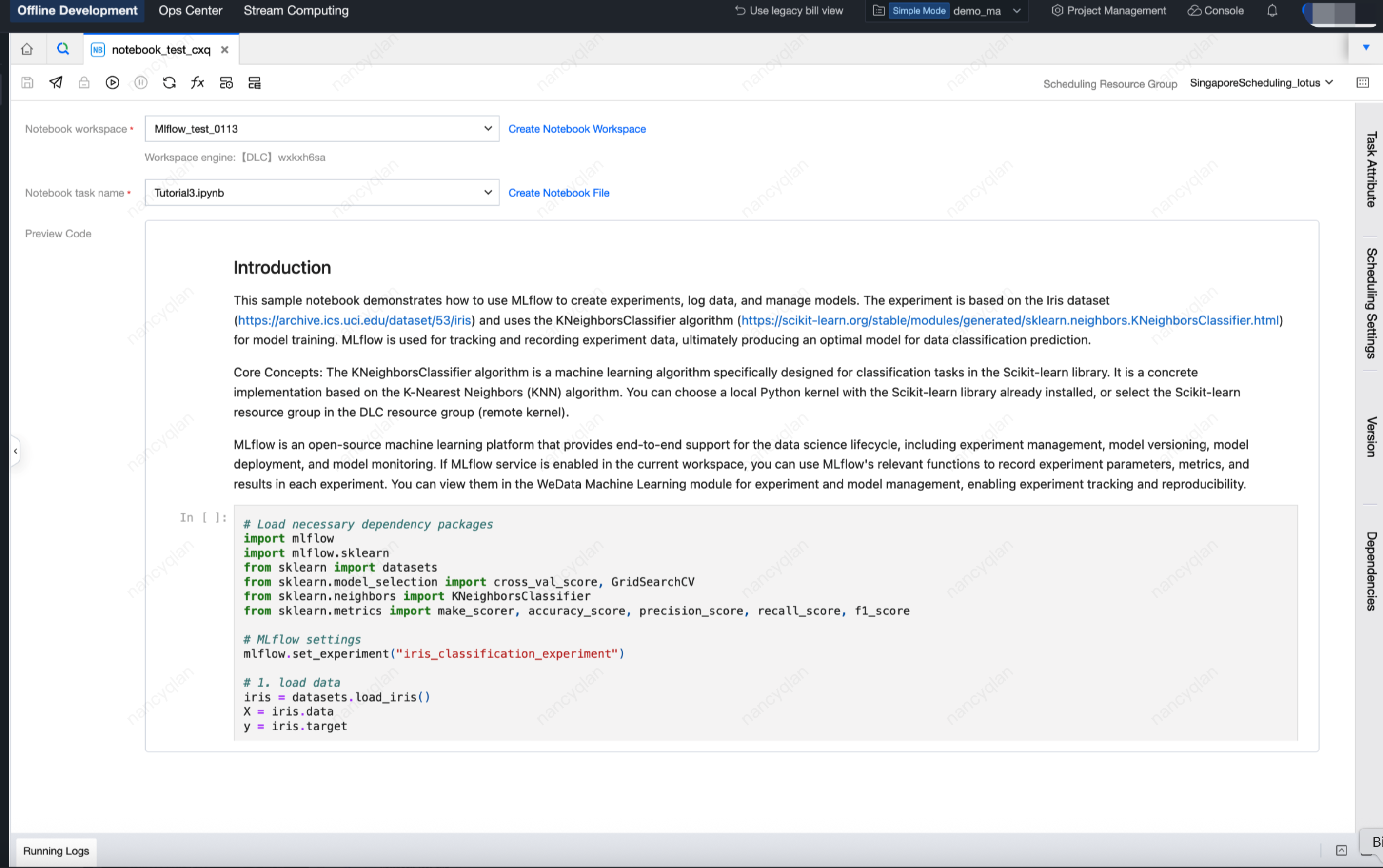1383x868 pixels.
Task: Click the notification bell icon
Action: (x=1272, y=11)
